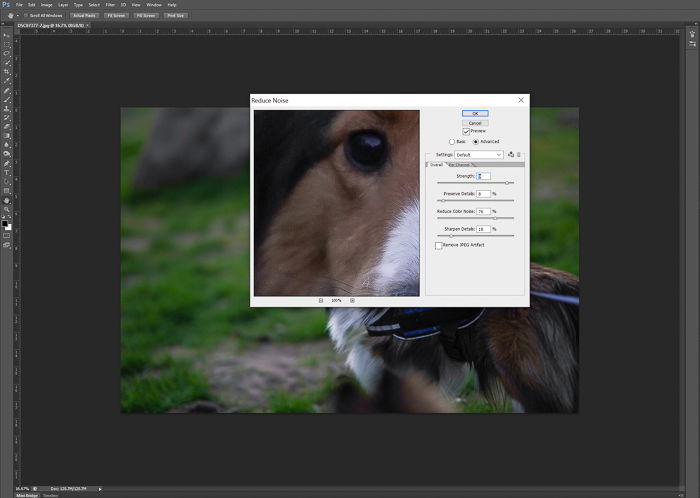Open the Settings Default dropdown
700x498 pixels.
pos(479,154)
